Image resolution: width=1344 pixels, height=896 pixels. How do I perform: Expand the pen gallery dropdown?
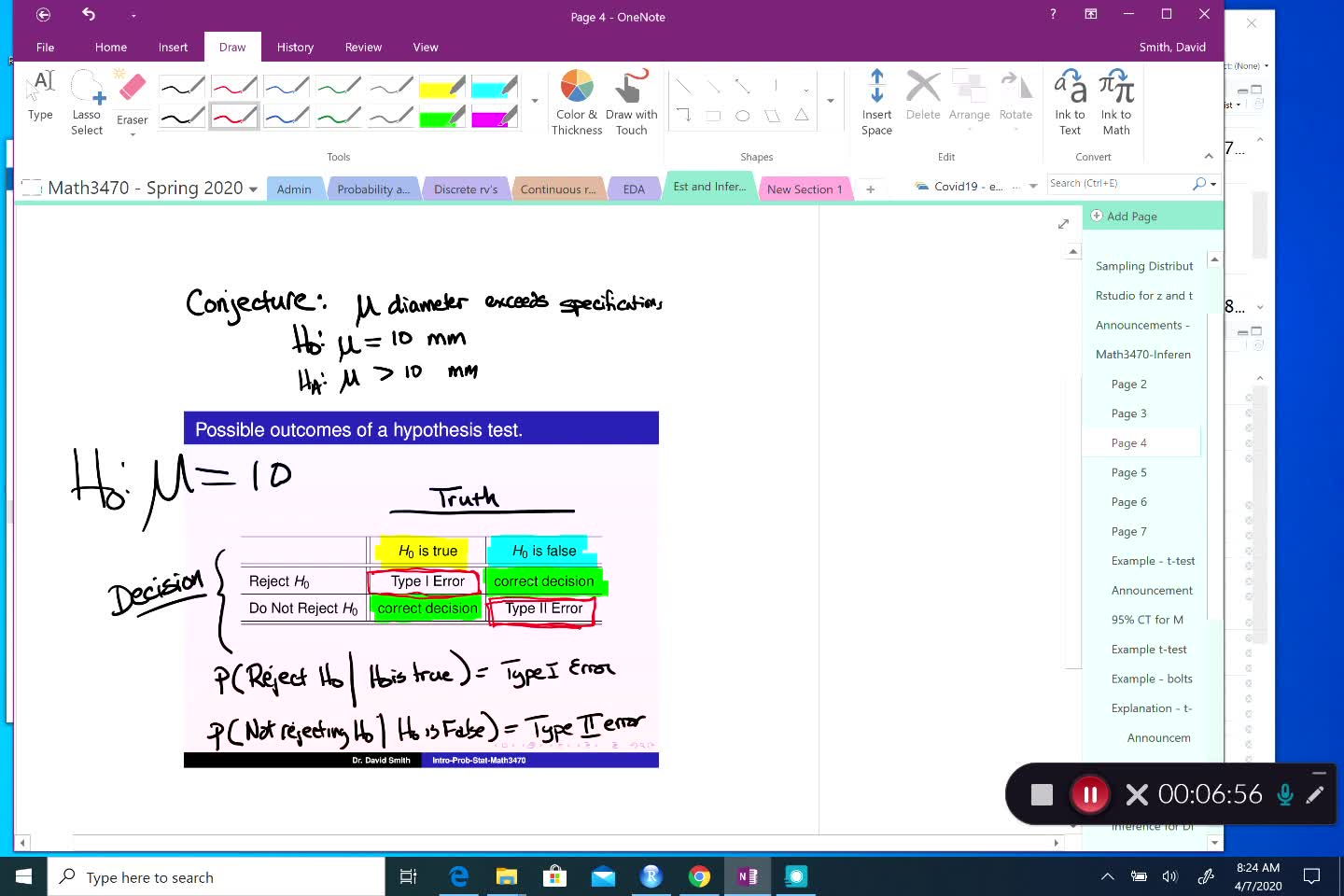[535, 101]
